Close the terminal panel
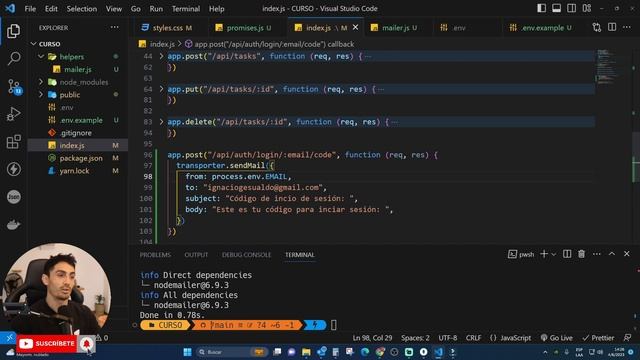640x360 pixels. point(627,254)
